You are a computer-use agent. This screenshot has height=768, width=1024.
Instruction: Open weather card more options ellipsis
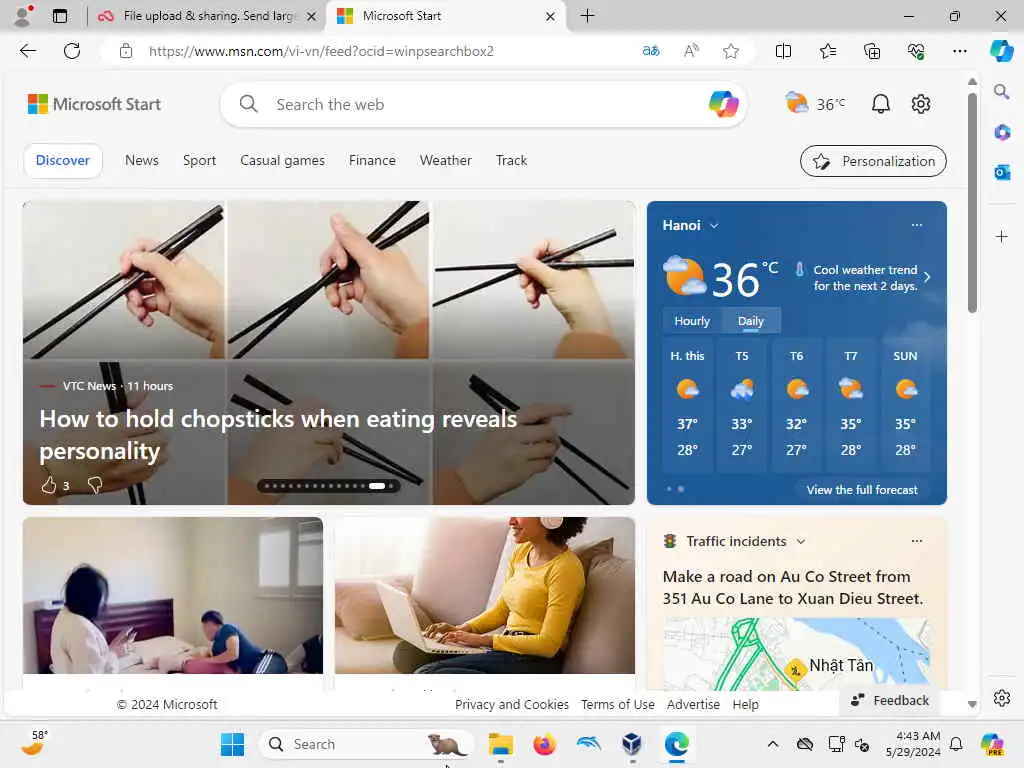(x=917, y=225)
